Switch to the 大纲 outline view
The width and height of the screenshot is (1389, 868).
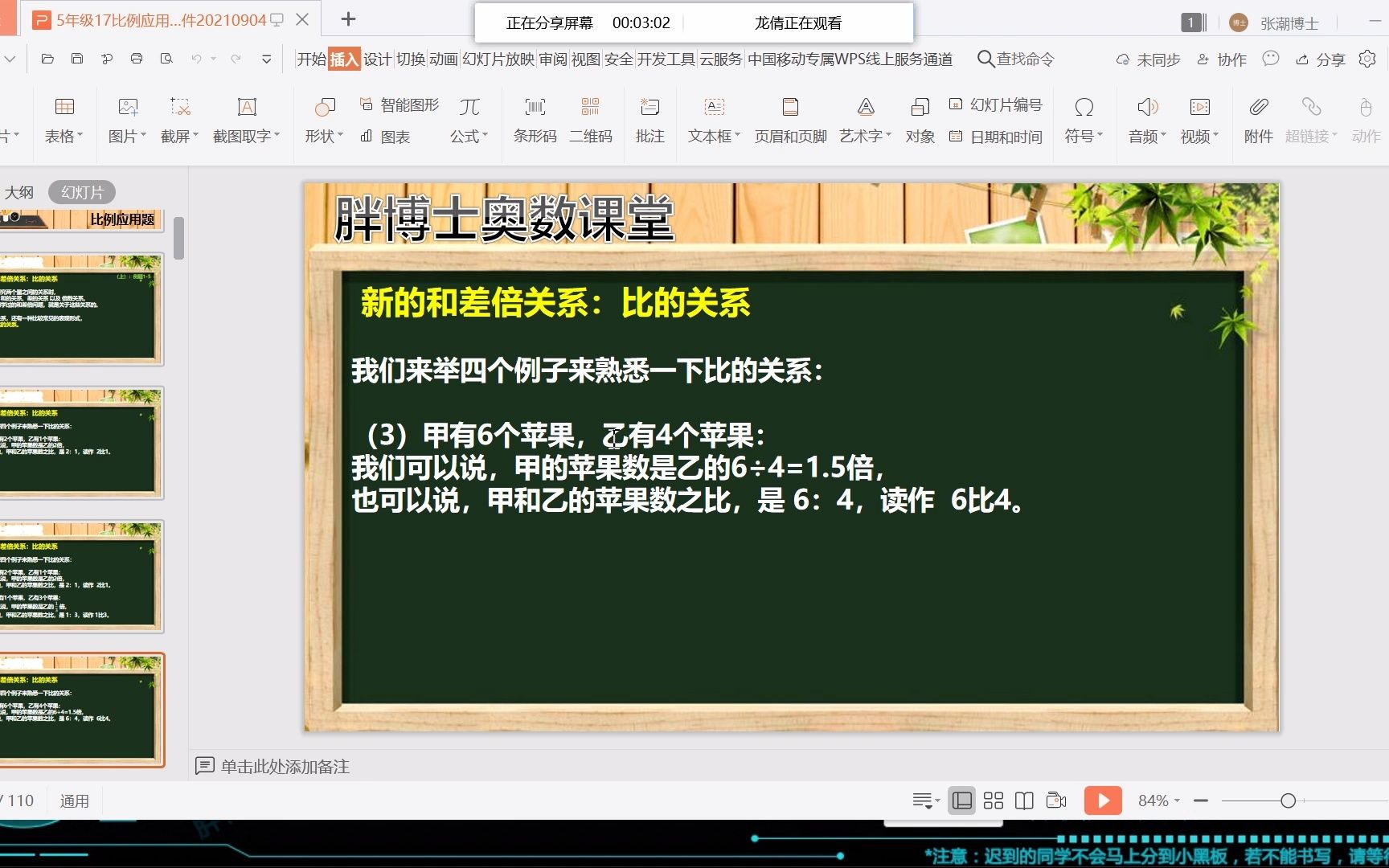pos(20,191)
